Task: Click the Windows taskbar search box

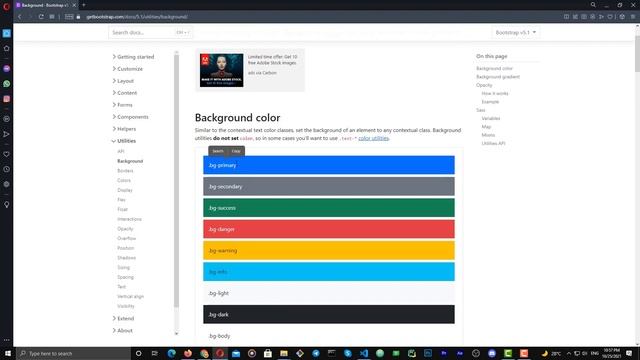Action: click(x=74, y=353)
